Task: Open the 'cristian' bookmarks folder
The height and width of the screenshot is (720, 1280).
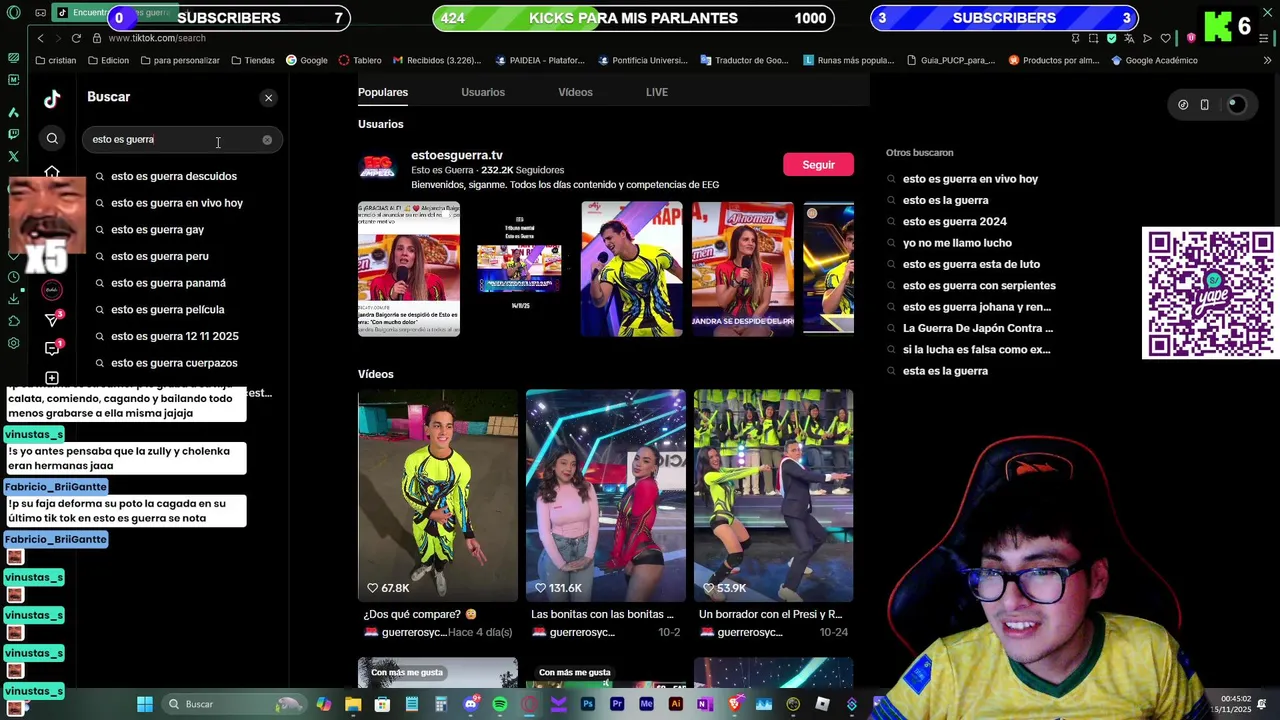Action: click(55, 60)
